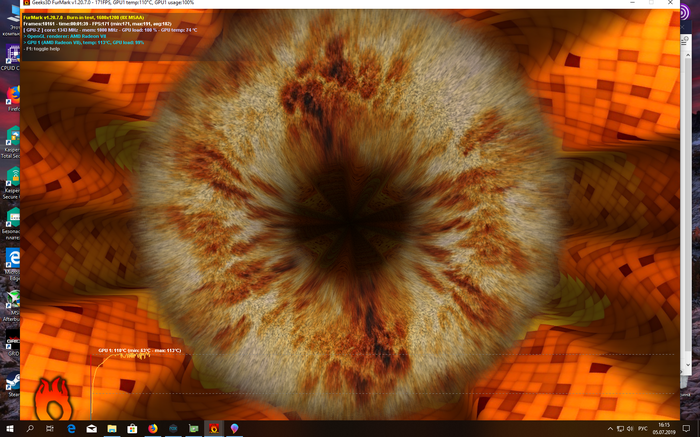Open Steam desktop shortcut
The width and height of the screenshot is (700, 437).
pyautogui.click(x=13, y=384)
